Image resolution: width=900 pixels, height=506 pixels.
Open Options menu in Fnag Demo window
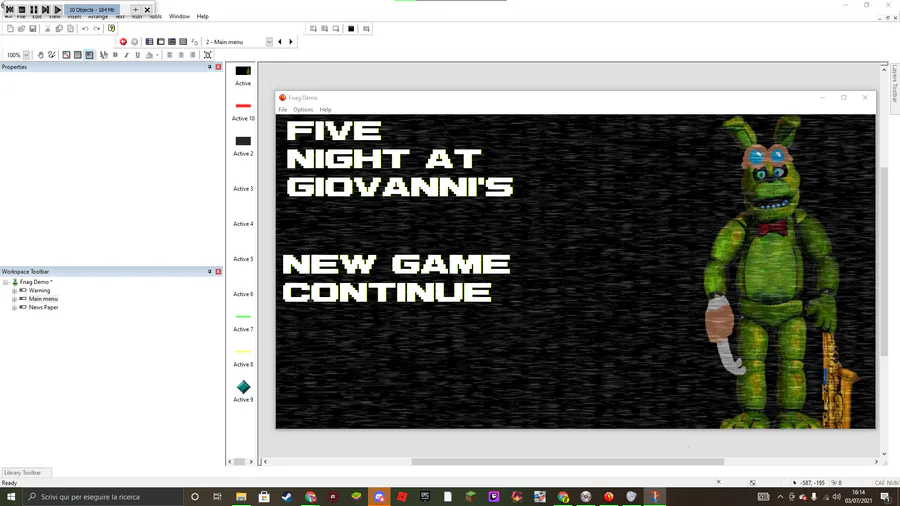pyautogui.click(x=303, y=110)
